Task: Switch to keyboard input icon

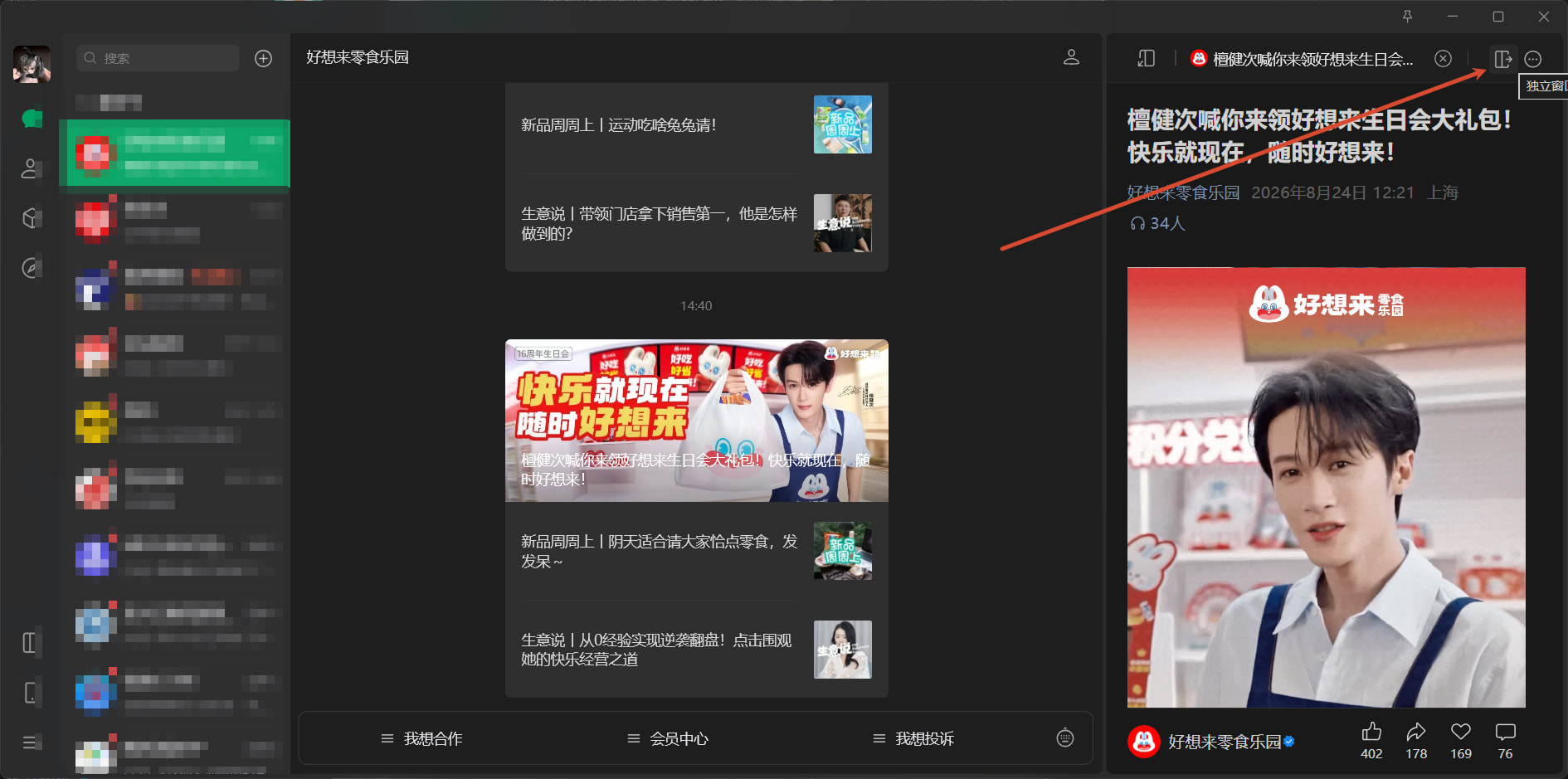Action: point(1065,738)
